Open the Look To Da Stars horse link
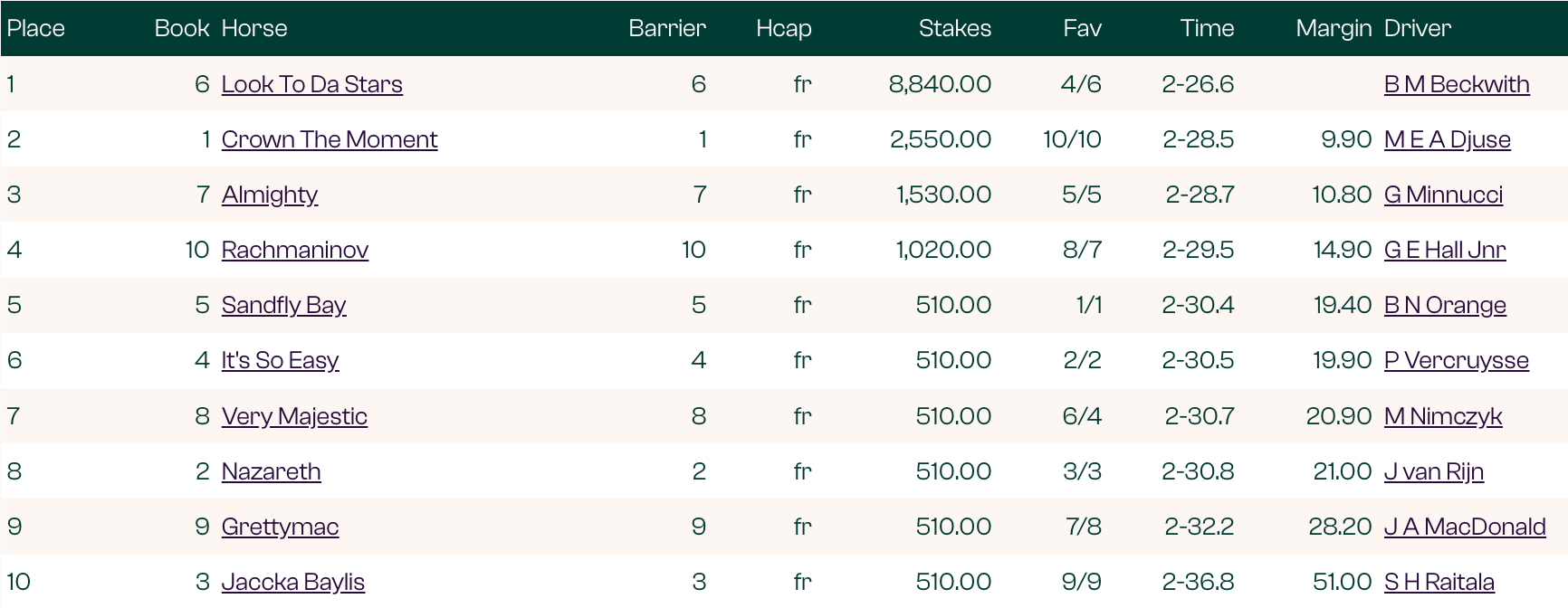 pyautogui.click(x=311, y=84)
